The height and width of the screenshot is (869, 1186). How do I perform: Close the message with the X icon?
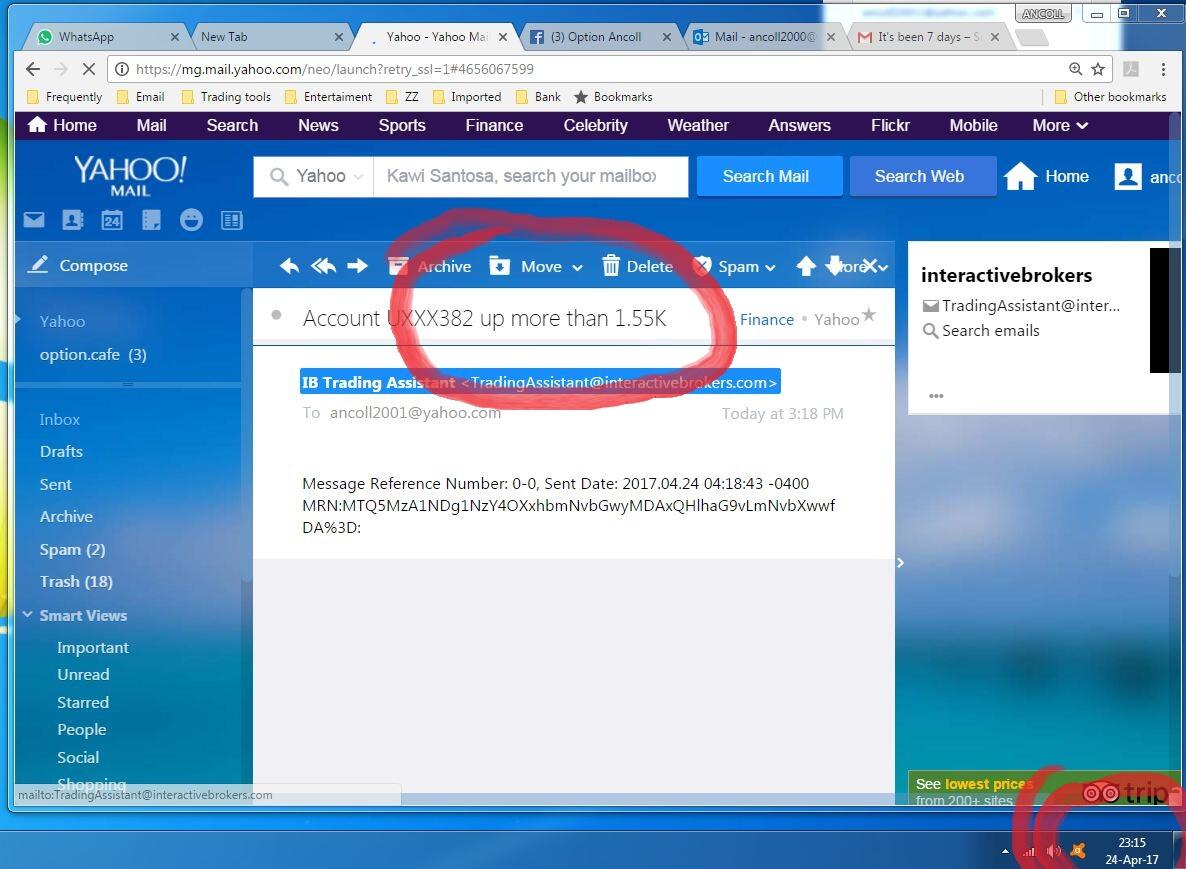click(x=869, y=265)
